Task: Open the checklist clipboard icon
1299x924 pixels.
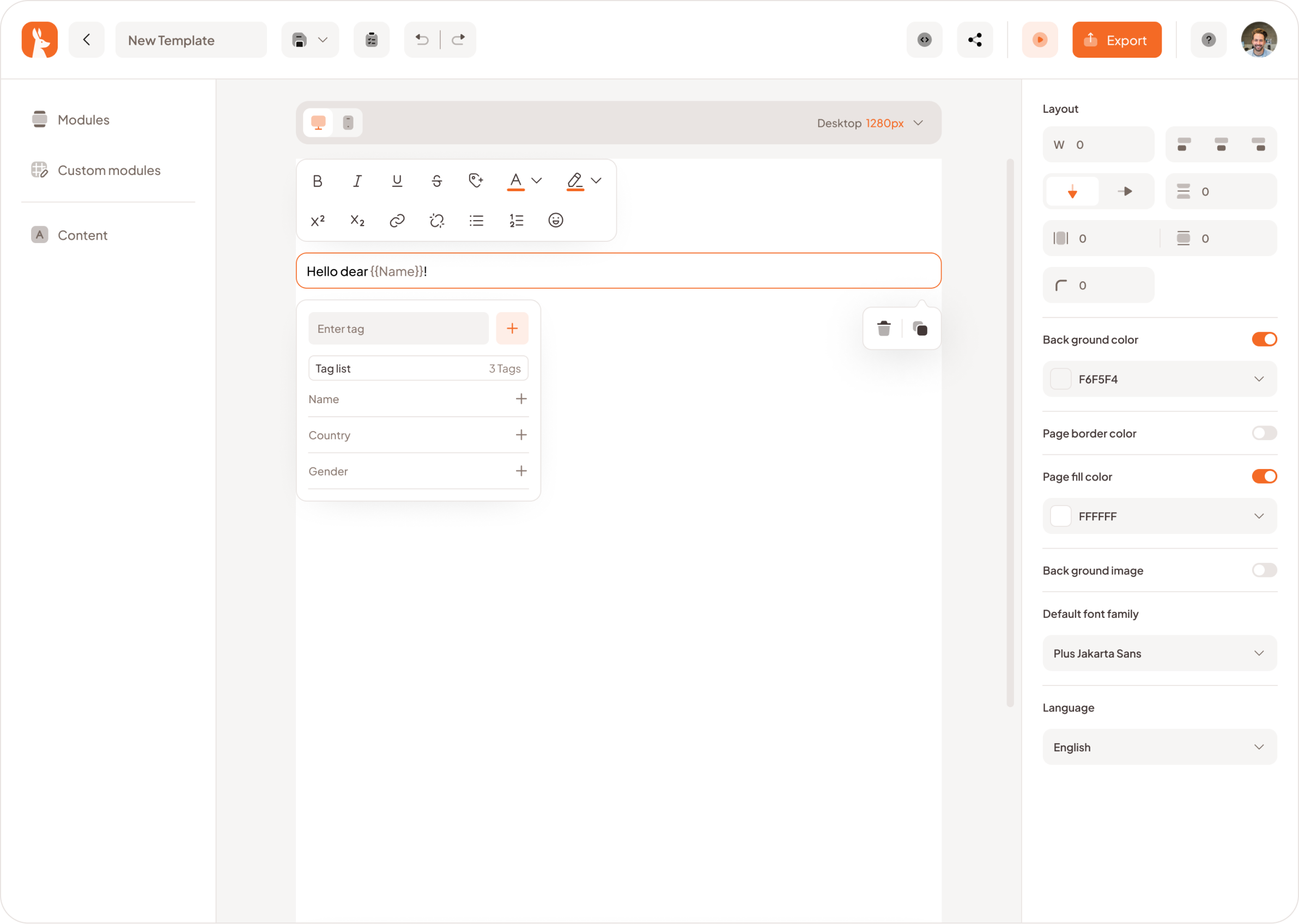Action: 372,40
